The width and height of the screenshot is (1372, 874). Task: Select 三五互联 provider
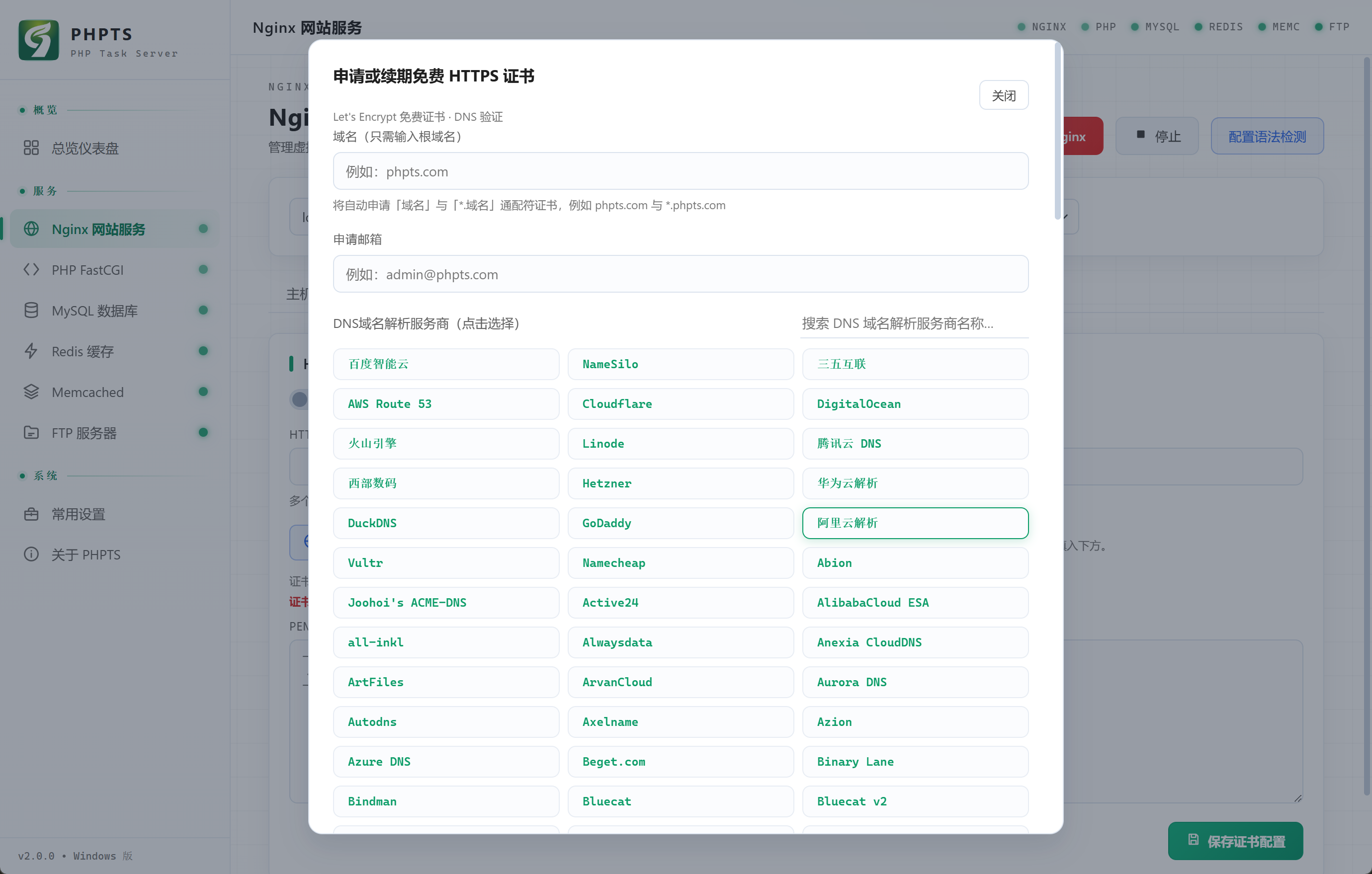tap(915, 364)
